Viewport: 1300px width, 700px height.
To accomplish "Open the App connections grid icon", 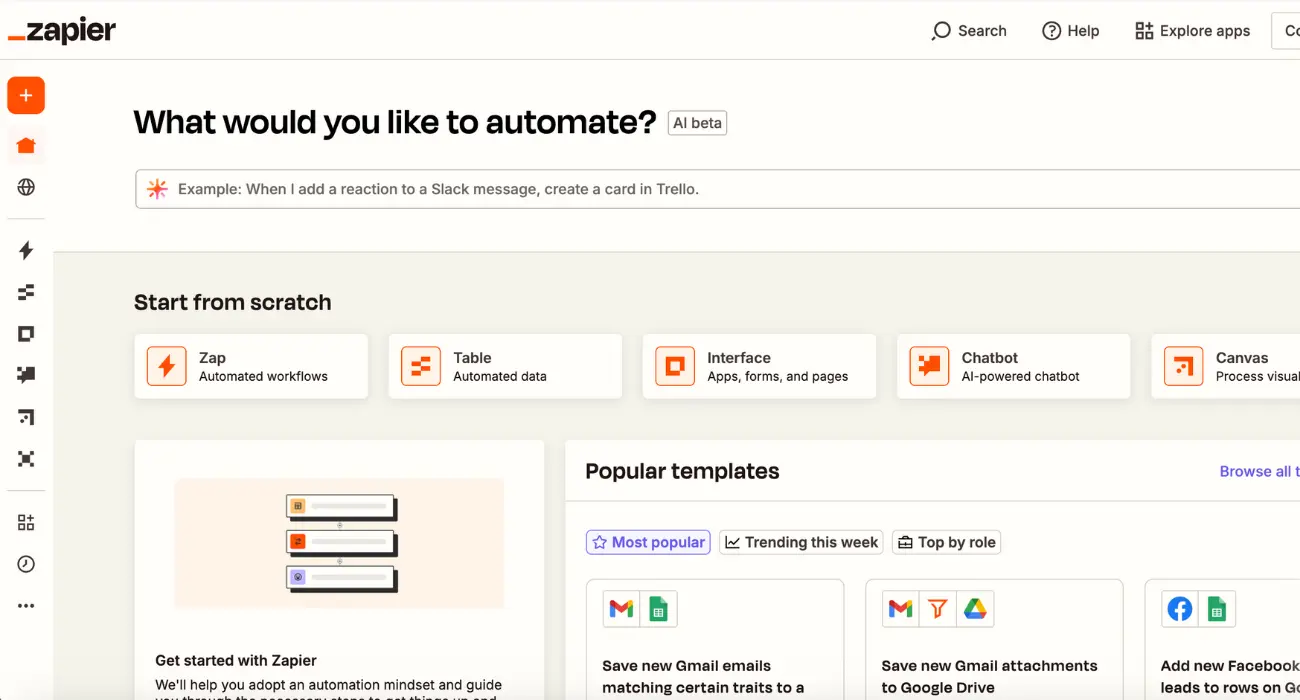I will 26,521.
